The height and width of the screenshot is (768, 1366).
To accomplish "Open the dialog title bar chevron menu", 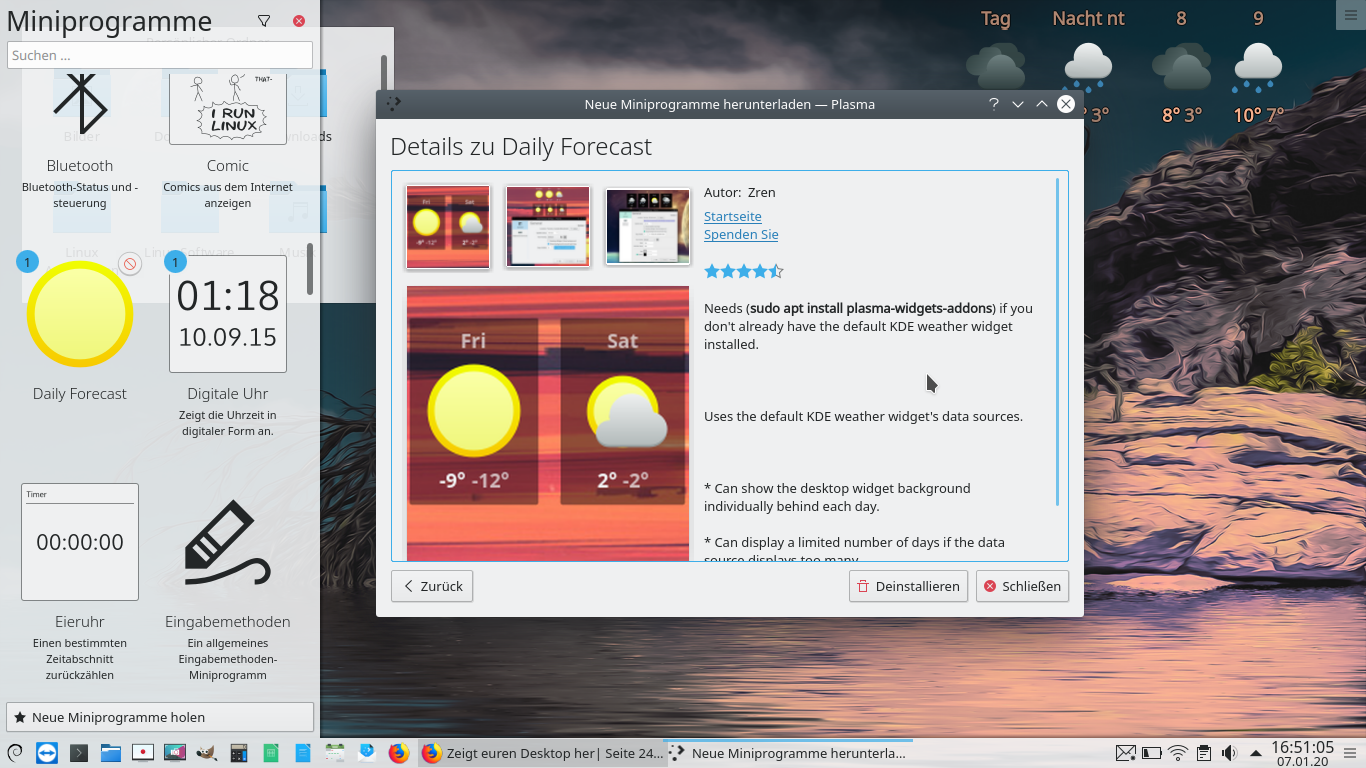I will (1017, 104).
